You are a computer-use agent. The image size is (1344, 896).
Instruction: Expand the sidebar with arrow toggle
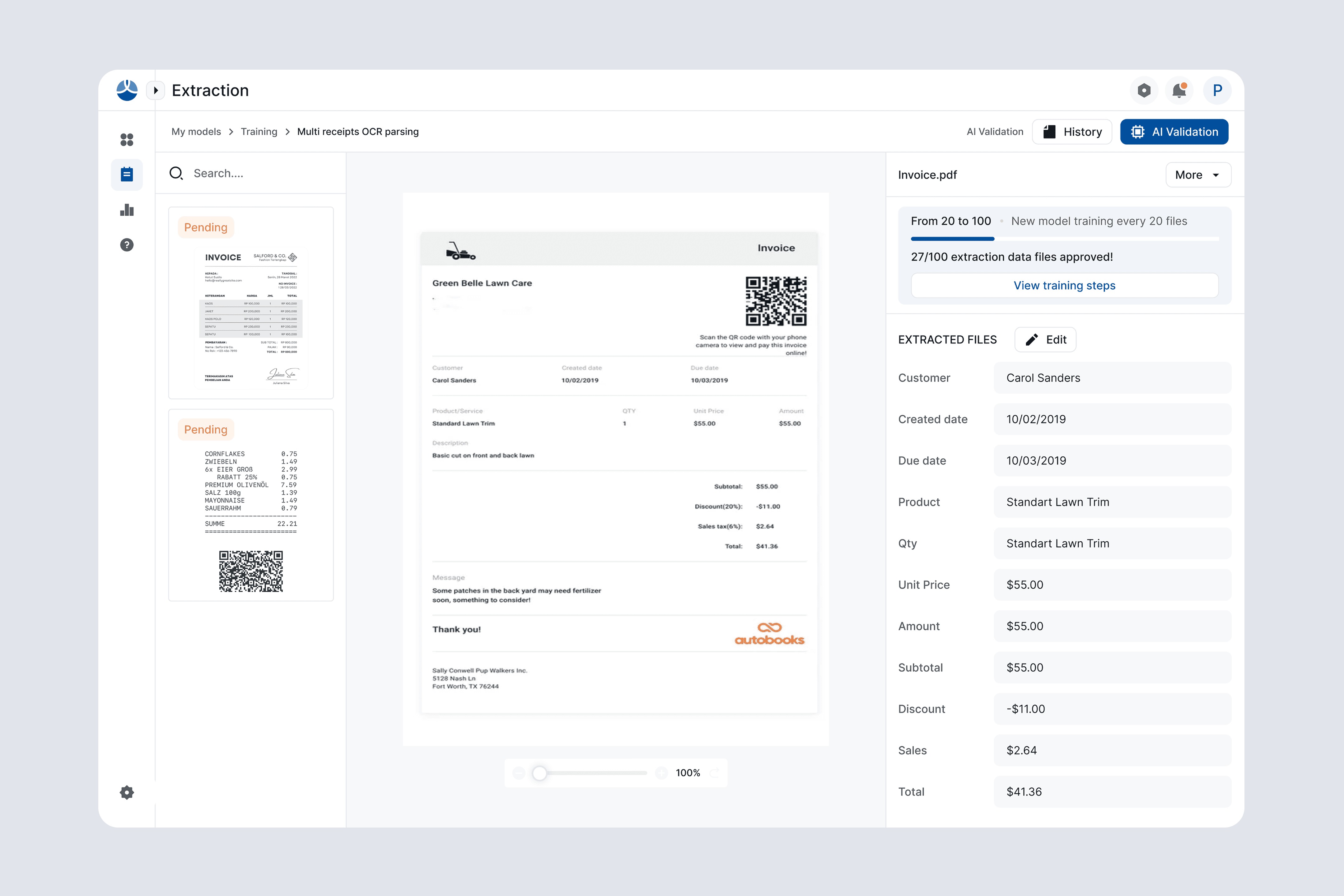click(156, 90)
